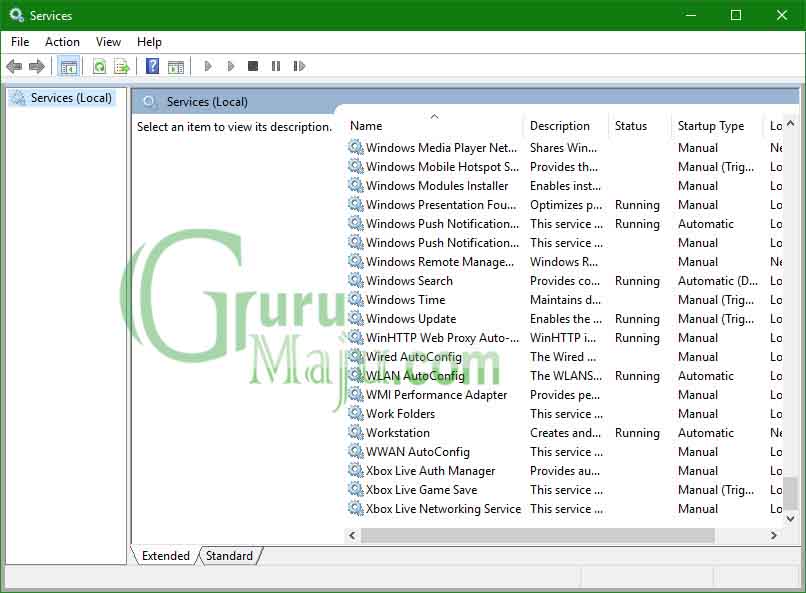Select the Windows Media Player Net... service
Screen dimensions: 806x593
pyautogui.click(x=441, y=148)
